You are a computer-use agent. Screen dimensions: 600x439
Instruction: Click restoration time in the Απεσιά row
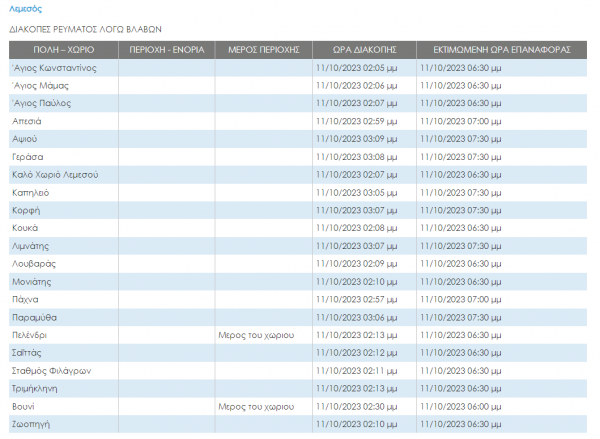(x=461, y=121)
